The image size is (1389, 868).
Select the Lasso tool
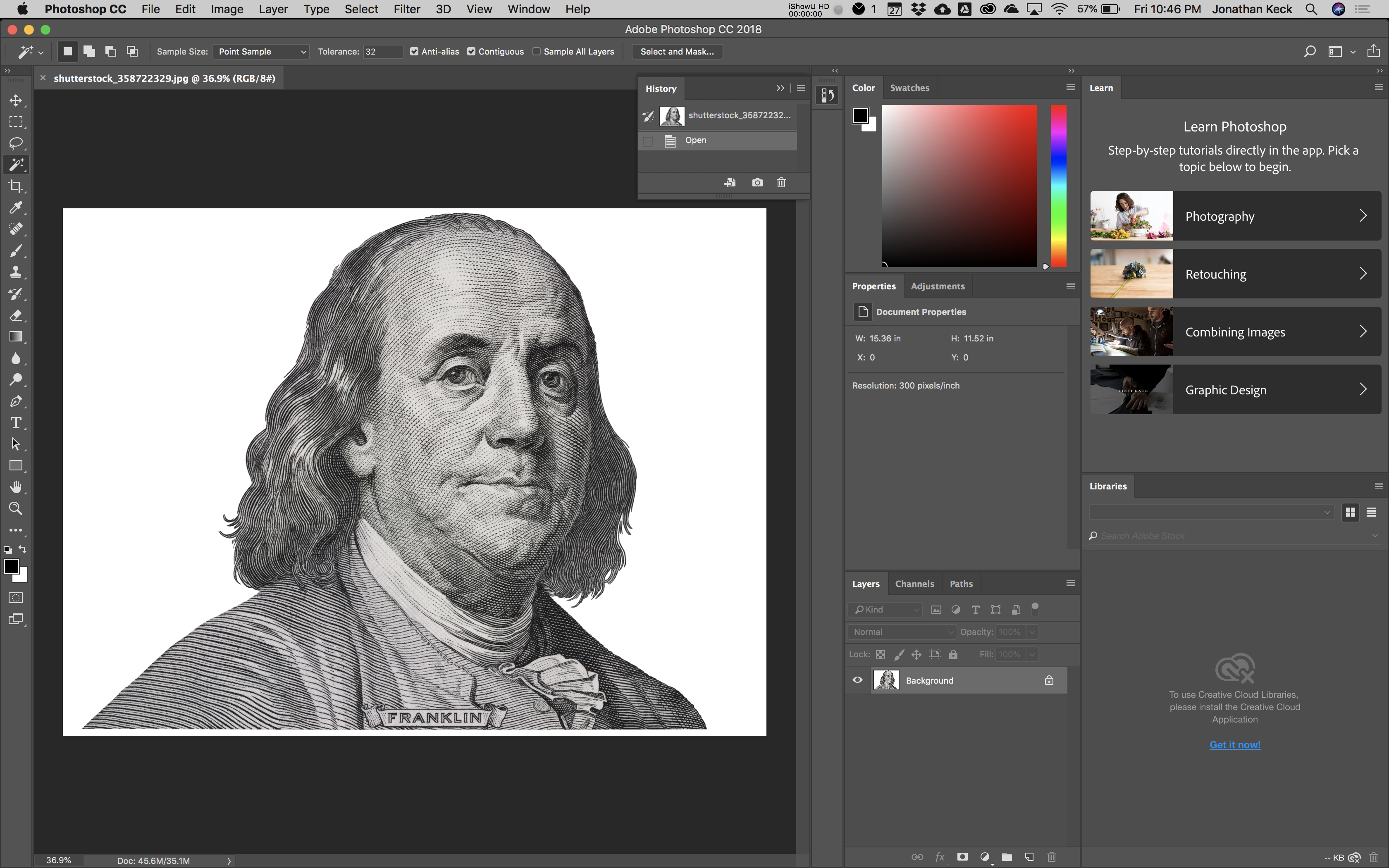point(15,143)
